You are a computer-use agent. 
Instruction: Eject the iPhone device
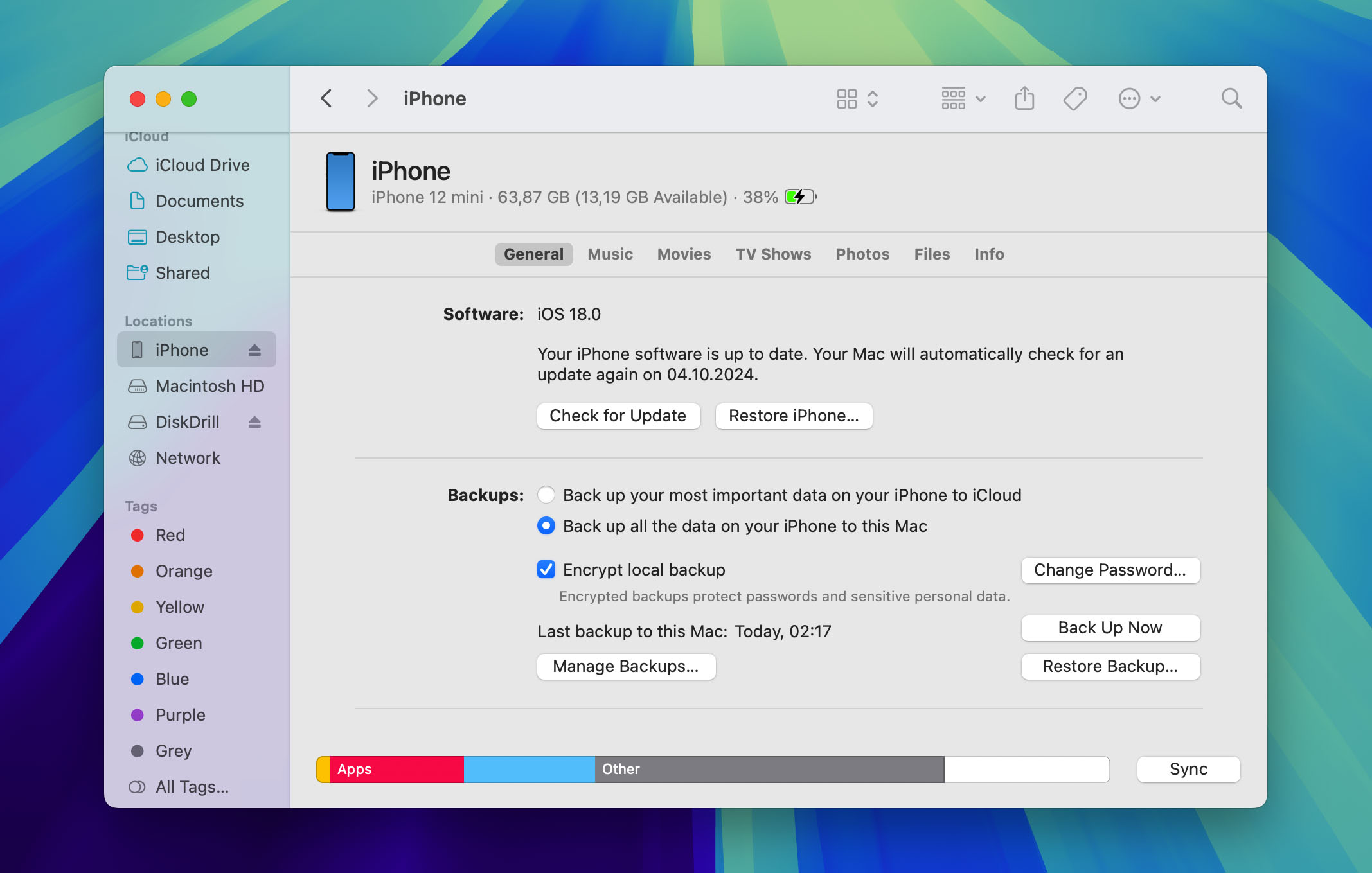(x=254, y=350)
